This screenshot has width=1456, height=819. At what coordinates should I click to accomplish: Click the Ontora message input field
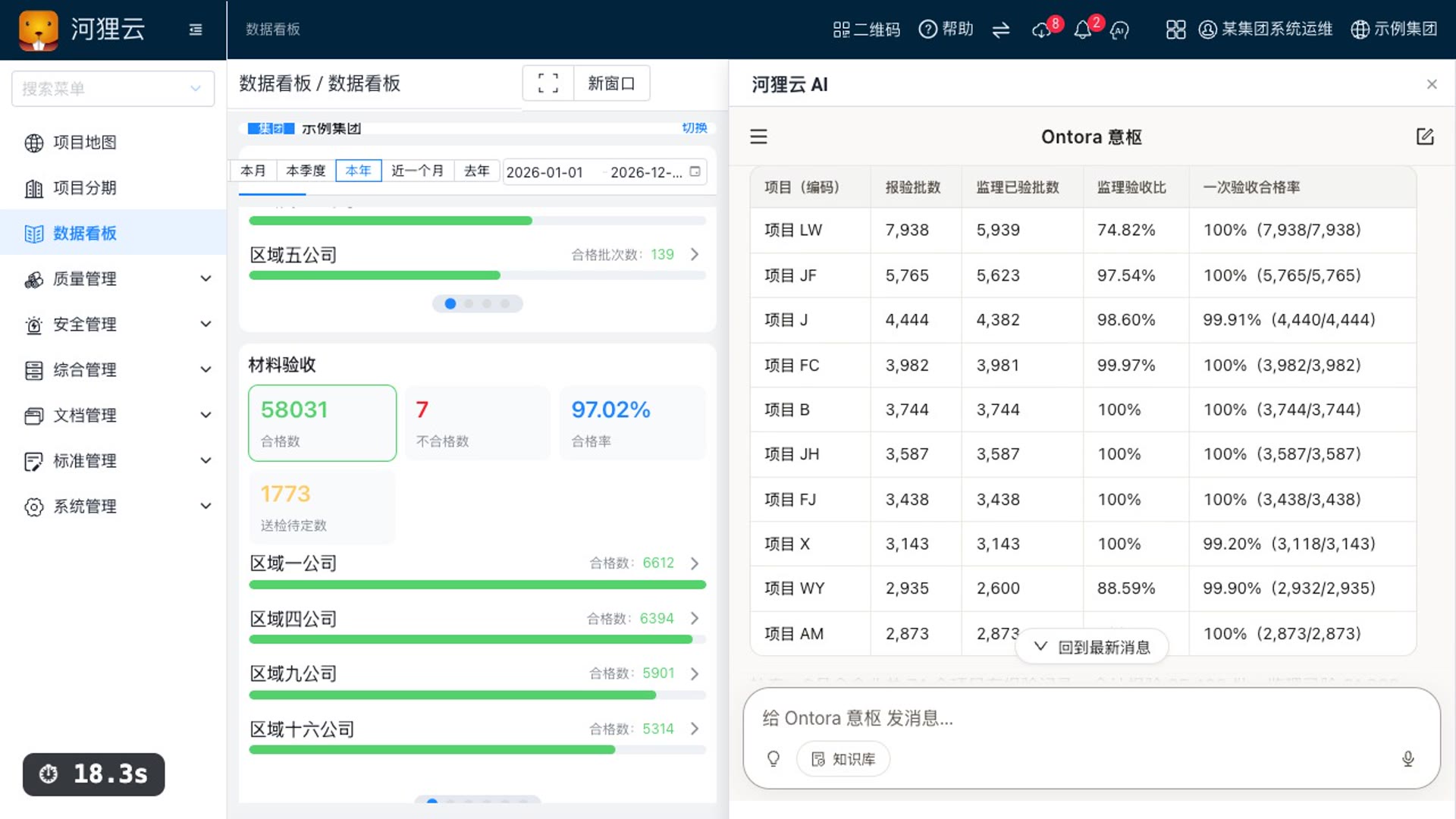(1092, 718)
